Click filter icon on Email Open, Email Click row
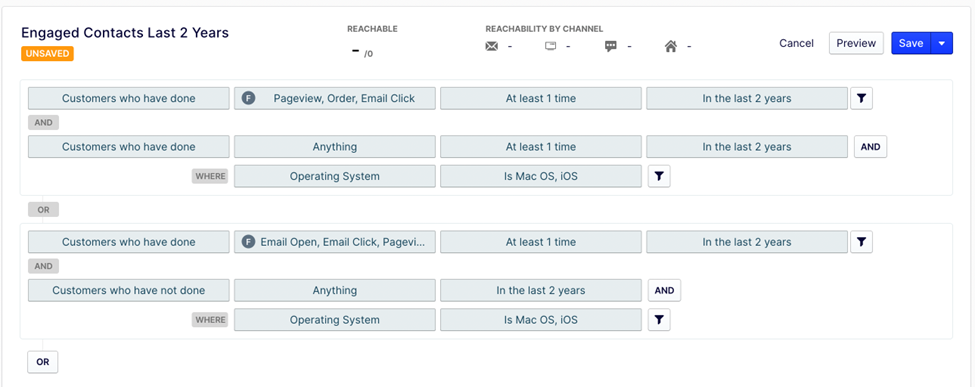The image size is (975, 387). pos(861,242)
